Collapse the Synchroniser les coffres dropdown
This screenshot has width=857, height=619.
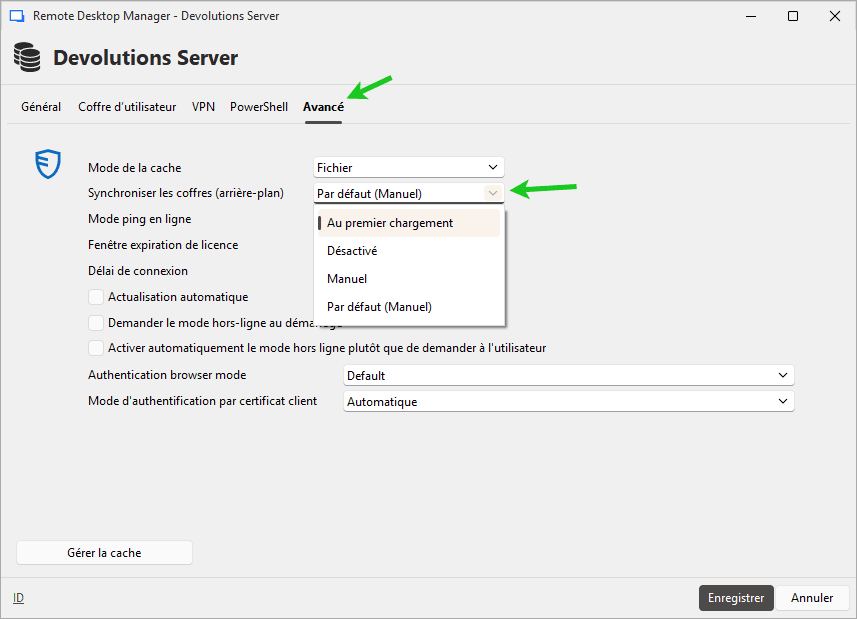coord(491,193)
